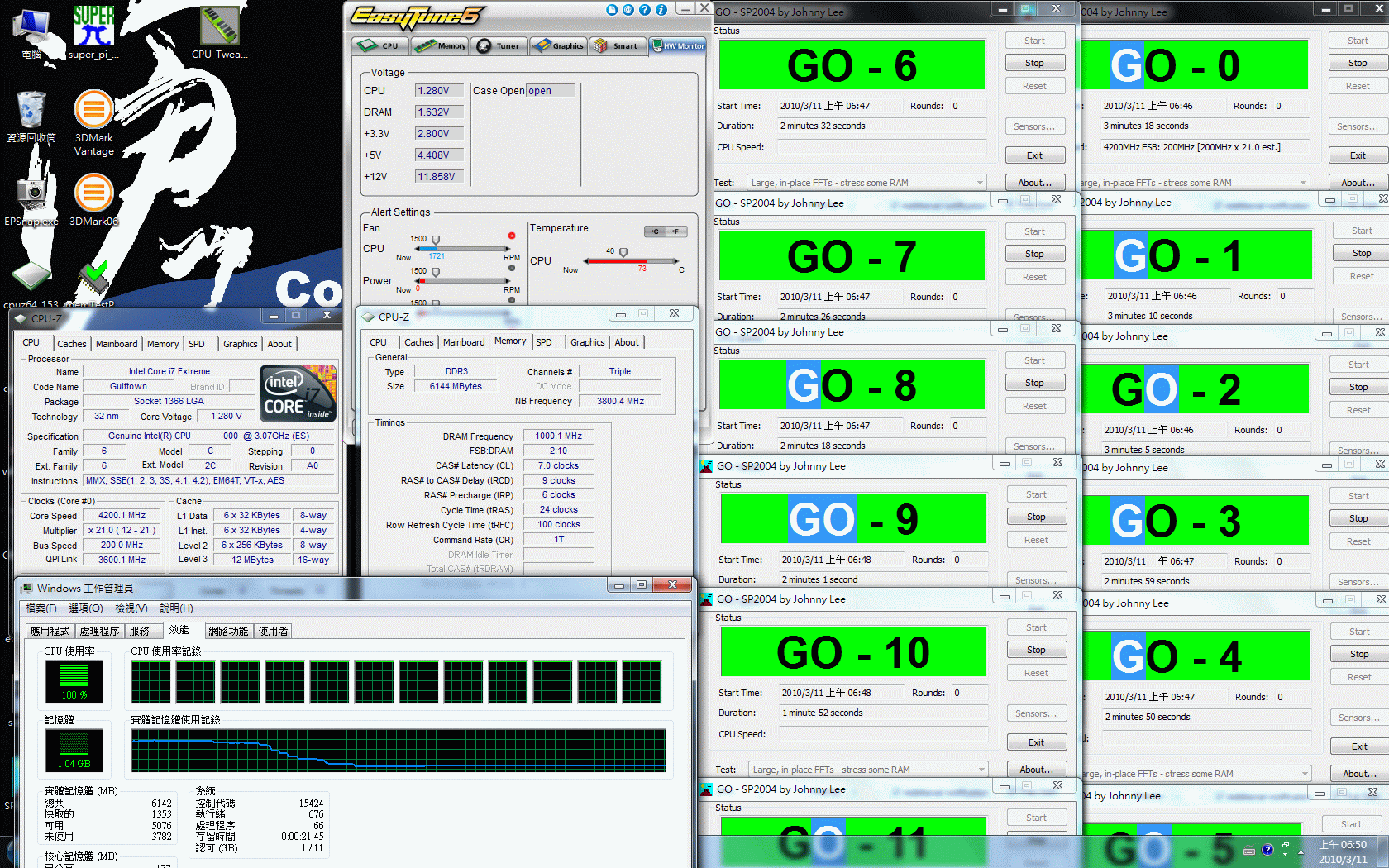
Task: Open Help (說明) menu in Task Manager
Action: coord(176,608)
